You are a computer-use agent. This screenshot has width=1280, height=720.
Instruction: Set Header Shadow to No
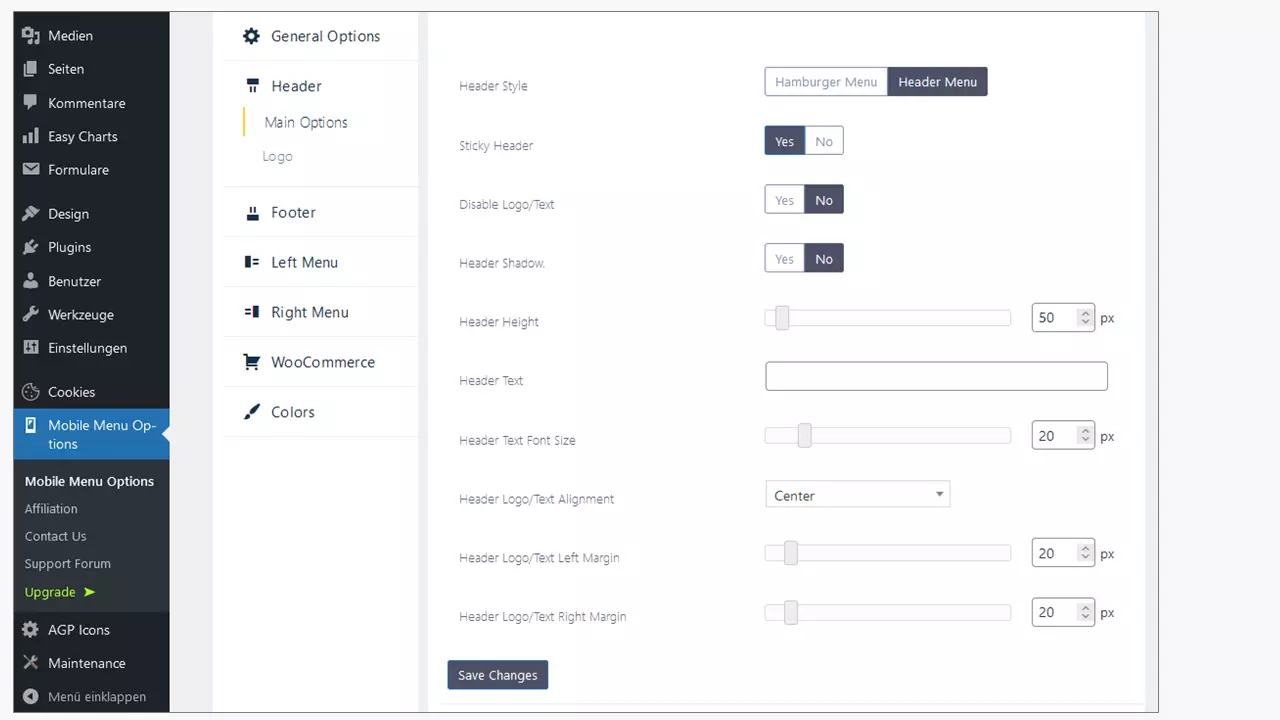pyautogui.click(x=824, y=259)
